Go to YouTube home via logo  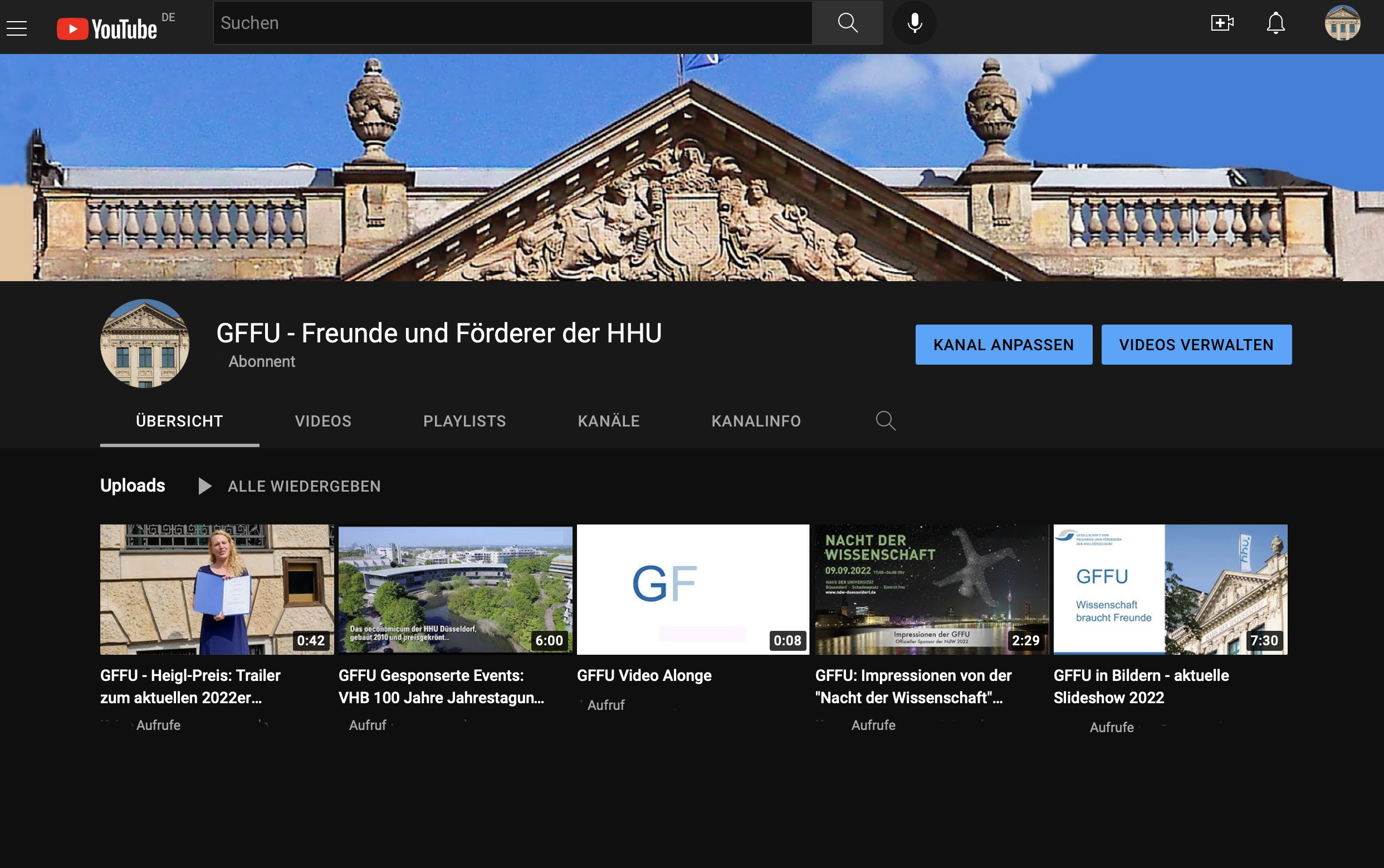[107, 29]
